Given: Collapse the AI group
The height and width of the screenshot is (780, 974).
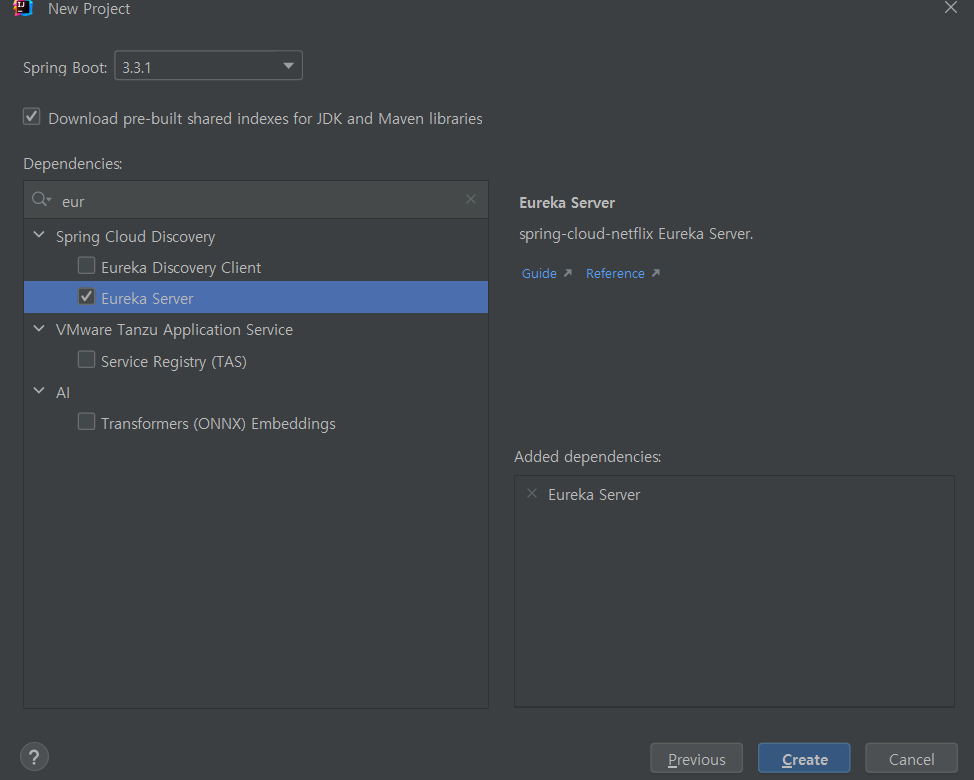Looking at the screenshot, I should [39, 391].
